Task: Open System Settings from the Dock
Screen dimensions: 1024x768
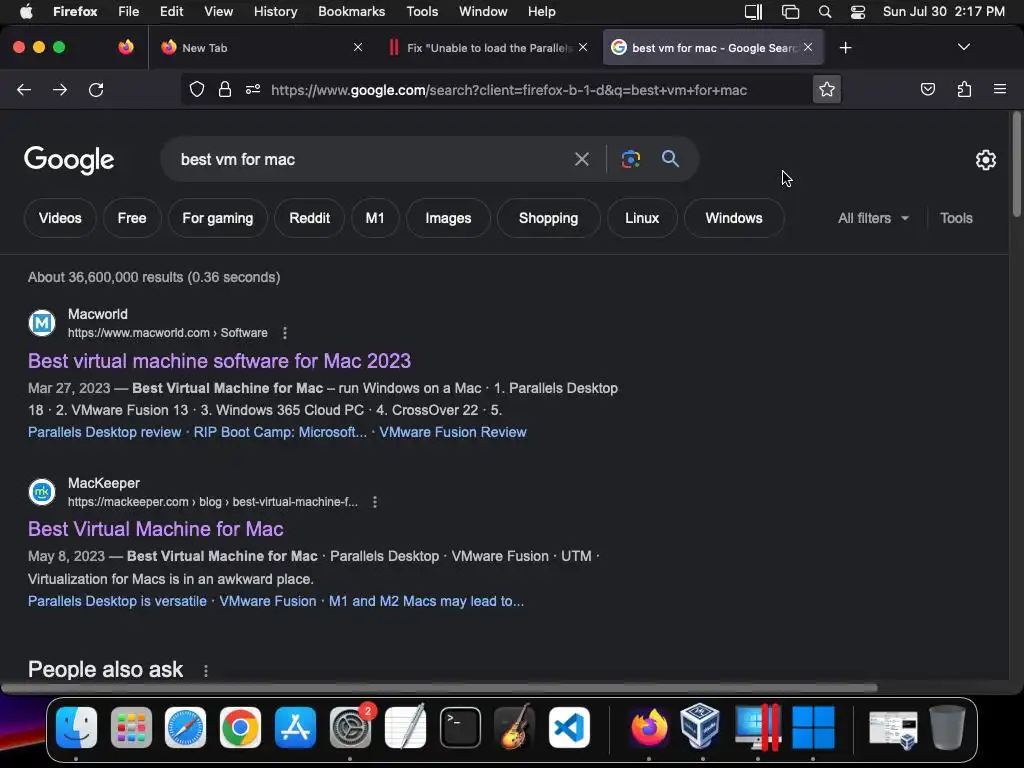Action: [350, 727]
